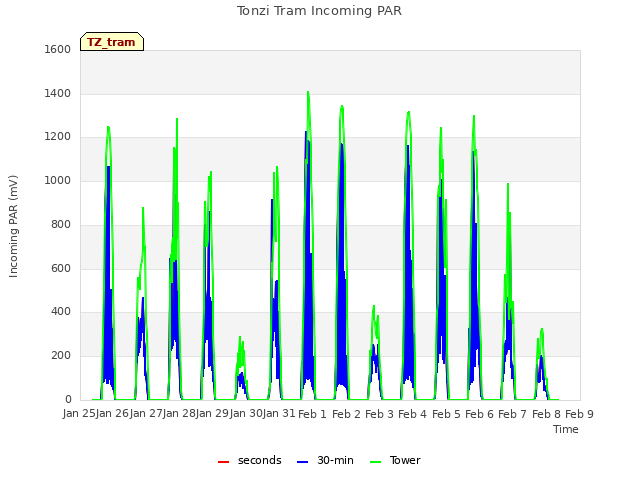
Task: Click the highest green Tower peak above Feb 1
Action: click(x=308, y=92)
